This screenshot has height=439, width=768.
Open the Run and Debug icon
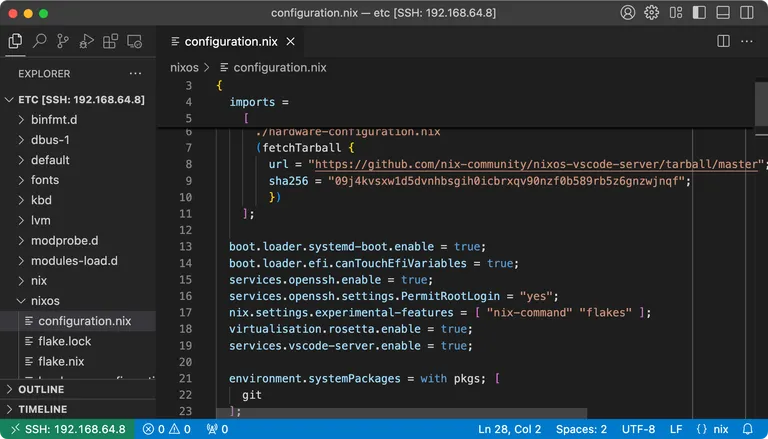click(86, 41)
